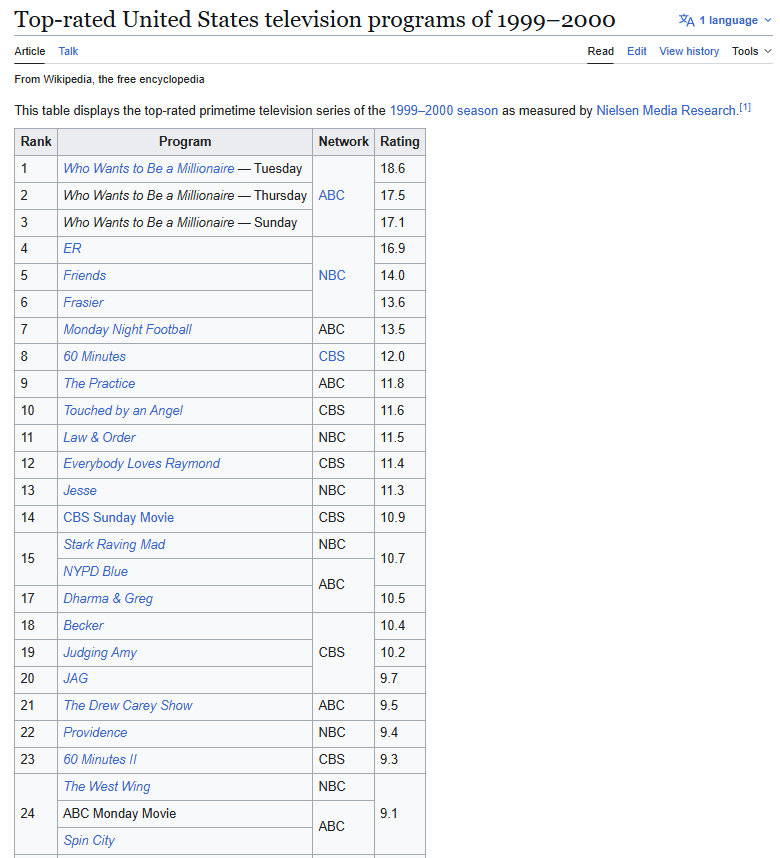Open the Friends program link

[85, 275]
